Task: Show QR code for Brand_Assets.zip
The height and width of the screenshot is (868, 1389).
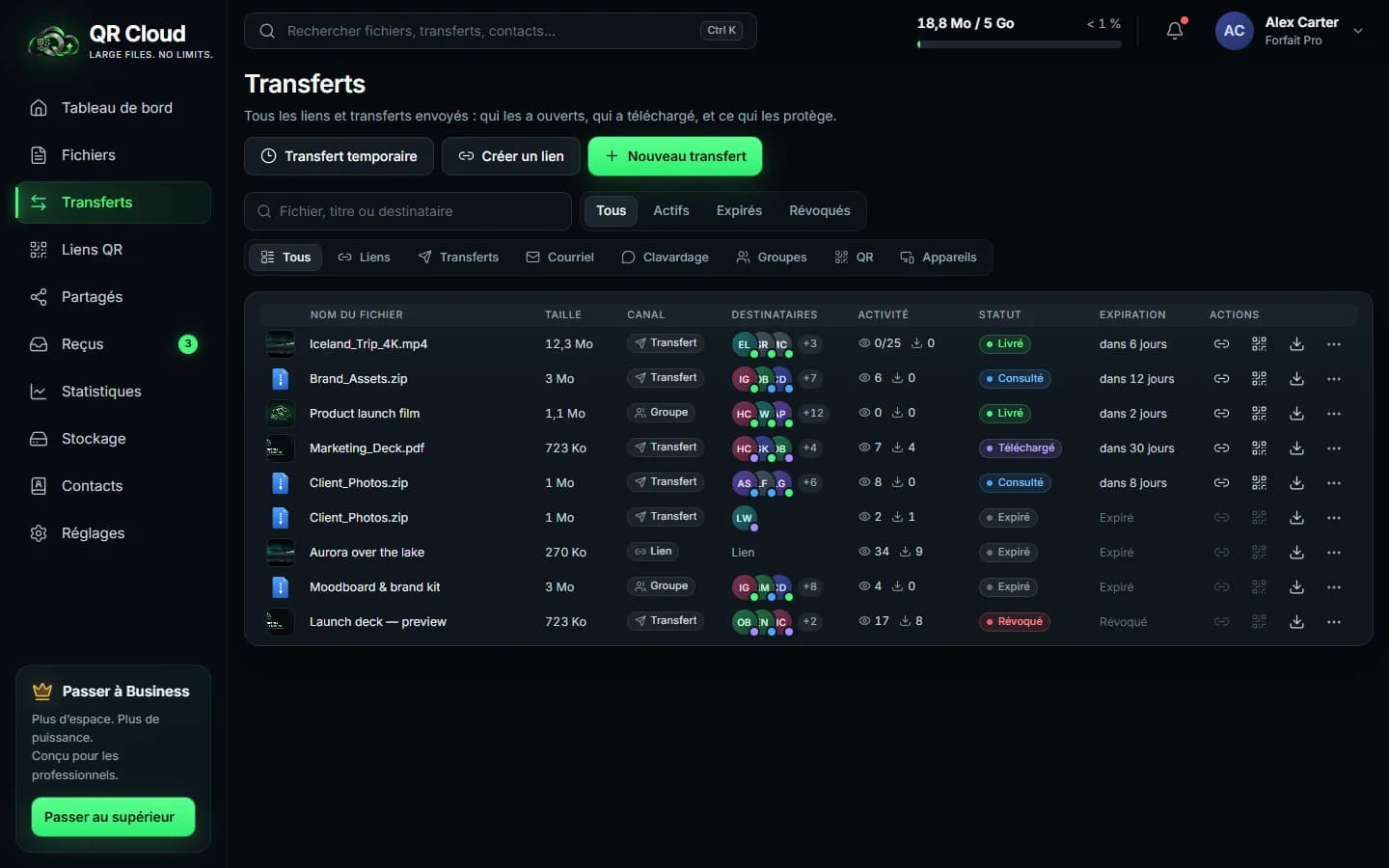Action: point(1259,379)
